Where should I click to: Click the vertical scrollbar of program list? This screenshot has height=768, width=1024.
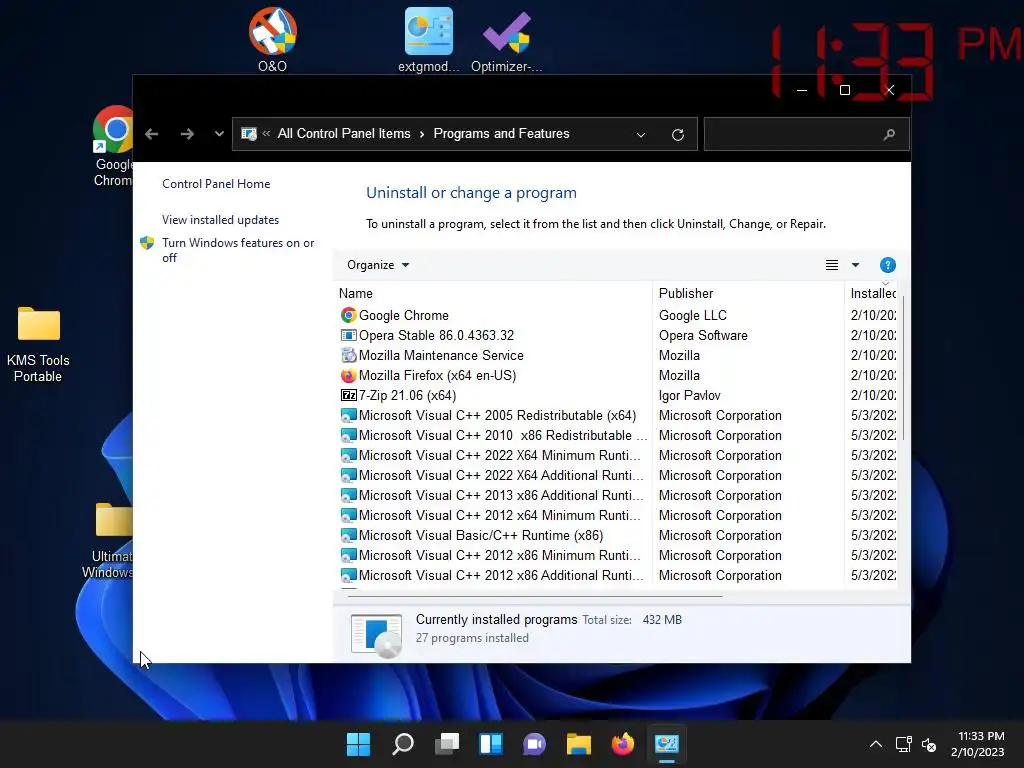point(903,369)
